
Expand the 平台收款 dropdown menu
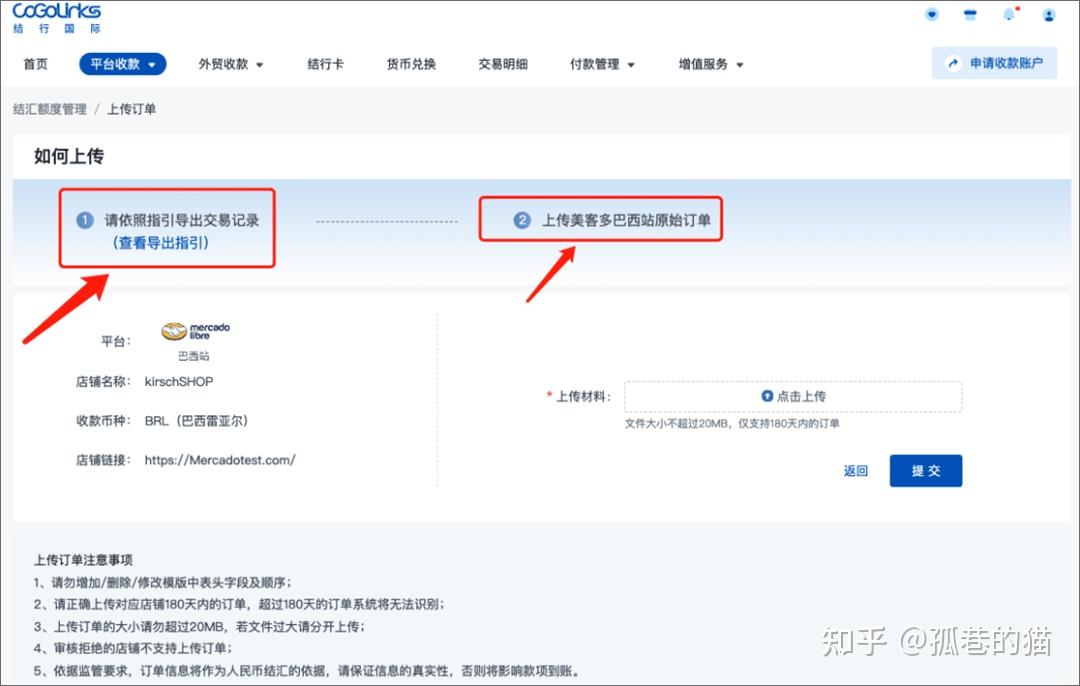click(x=122, y=62)
